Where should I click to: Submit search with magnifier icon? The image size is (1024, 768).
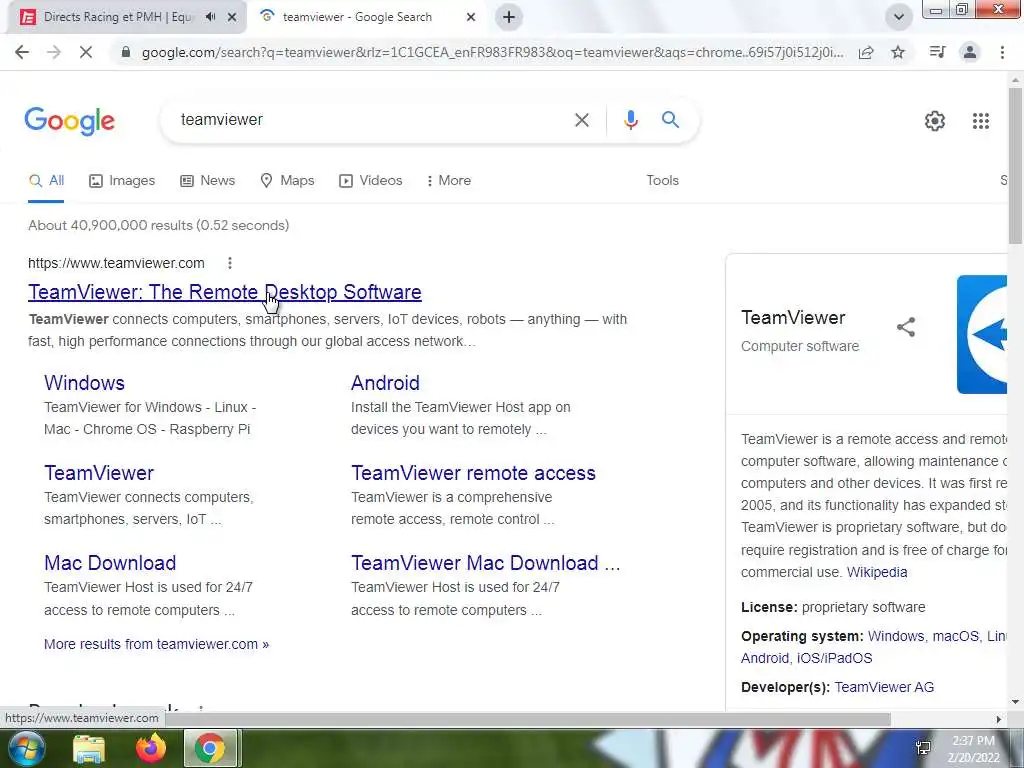[x=670, y=120]
